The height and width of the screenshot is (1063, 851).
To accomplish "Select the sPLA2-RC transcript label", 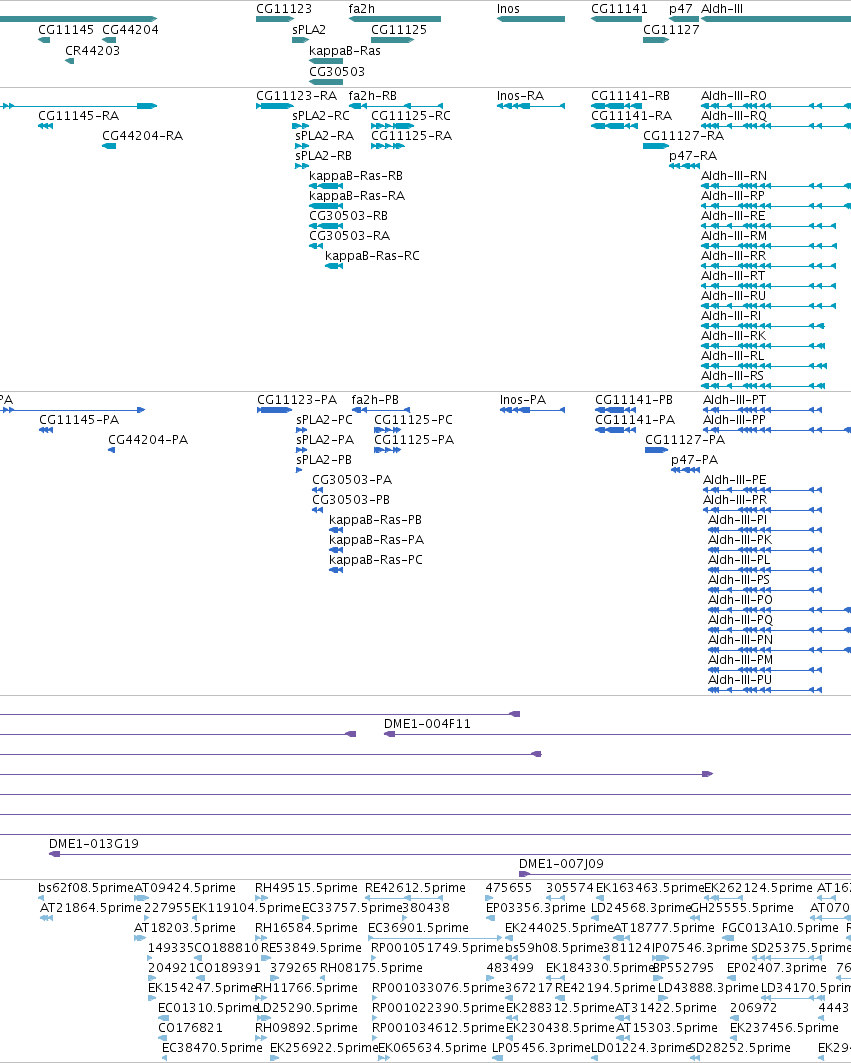I will click(x=321, y=116).
